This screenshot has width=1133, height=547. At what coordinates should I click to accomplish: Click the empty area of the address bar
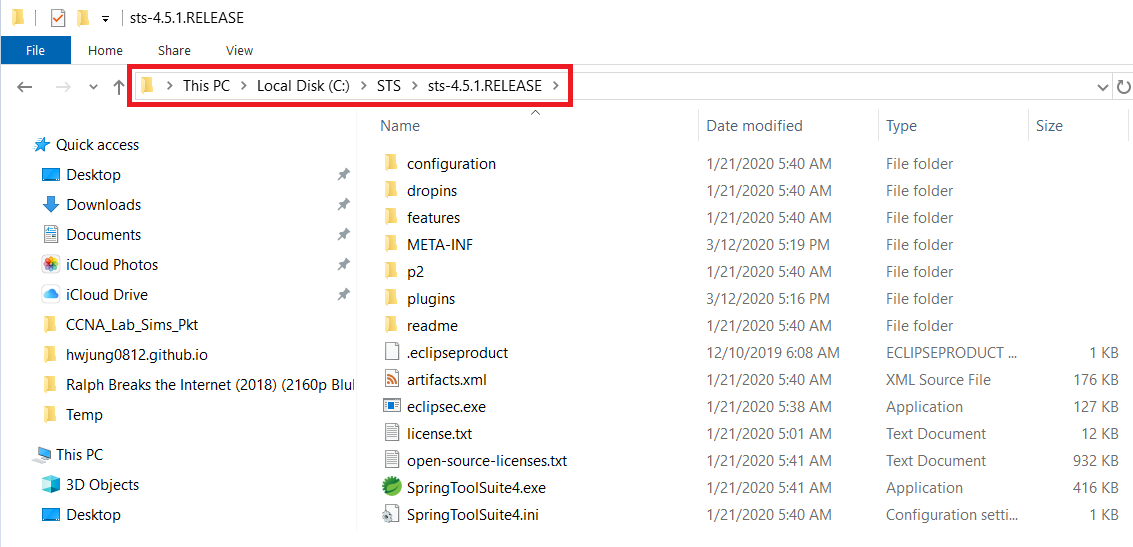(x=831, y=87)
